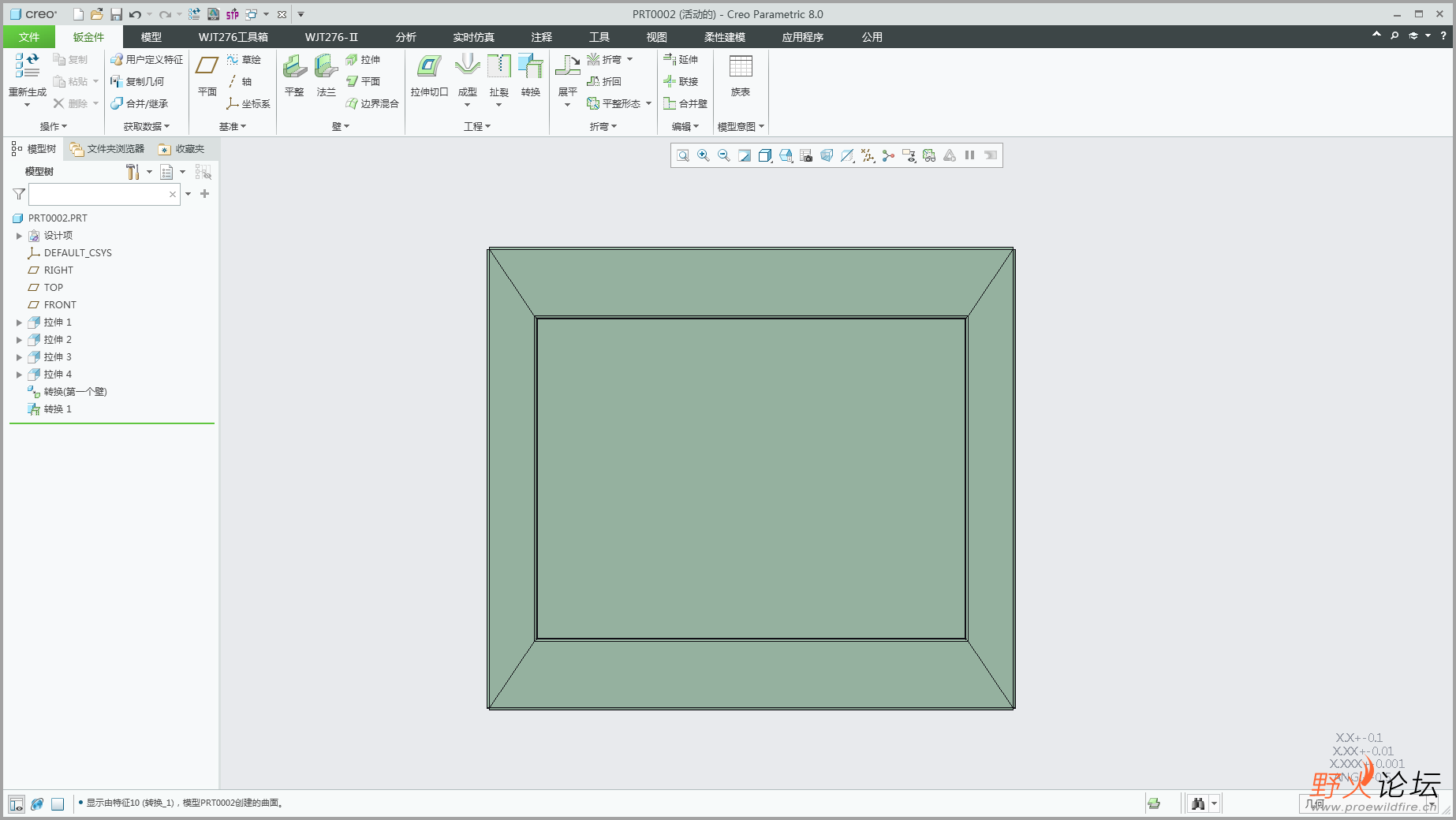This screenshot has width=1456, height=820.
Task: Toggle full screen icon in status bar
Action: point(58,803)
